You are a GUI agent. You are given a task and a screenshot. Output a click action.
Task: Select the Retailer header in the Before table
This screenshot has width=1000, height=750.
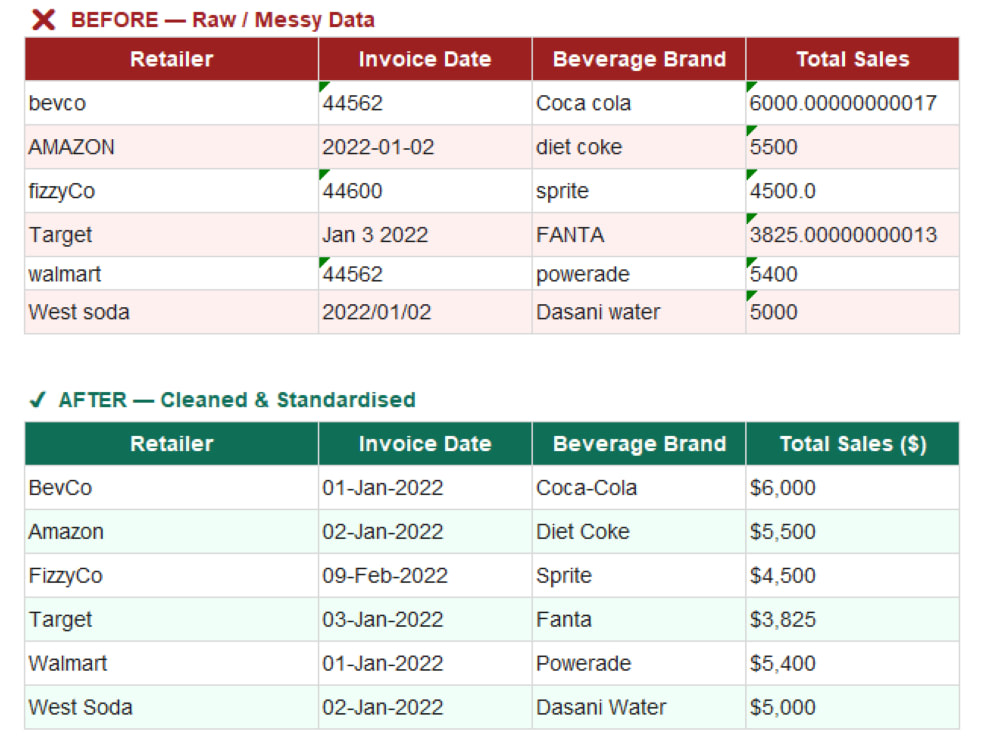point(172,59)
